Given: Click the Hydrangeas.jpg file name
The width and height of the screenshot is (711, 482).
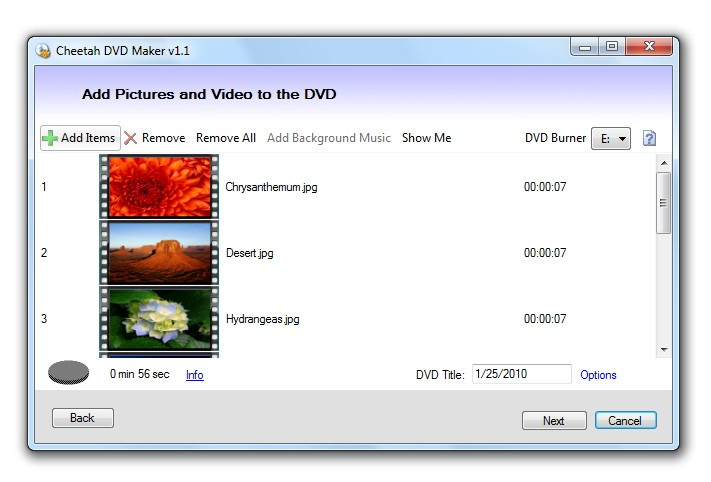Looking at the screenshot, I should coord(263,319).
